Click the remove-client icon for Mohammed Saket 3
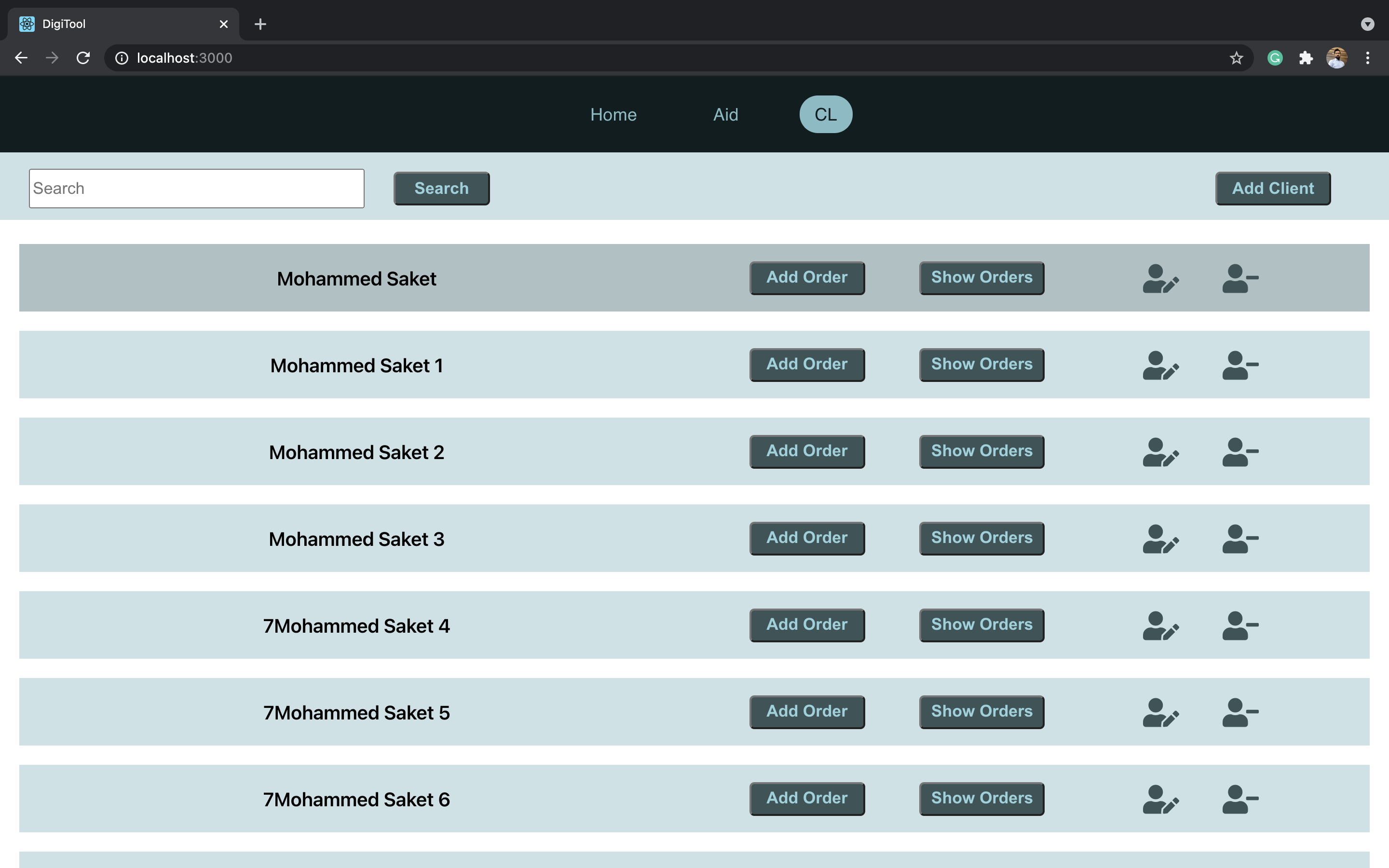Screen dimensions: 1389x868 tap(1239, 539)
